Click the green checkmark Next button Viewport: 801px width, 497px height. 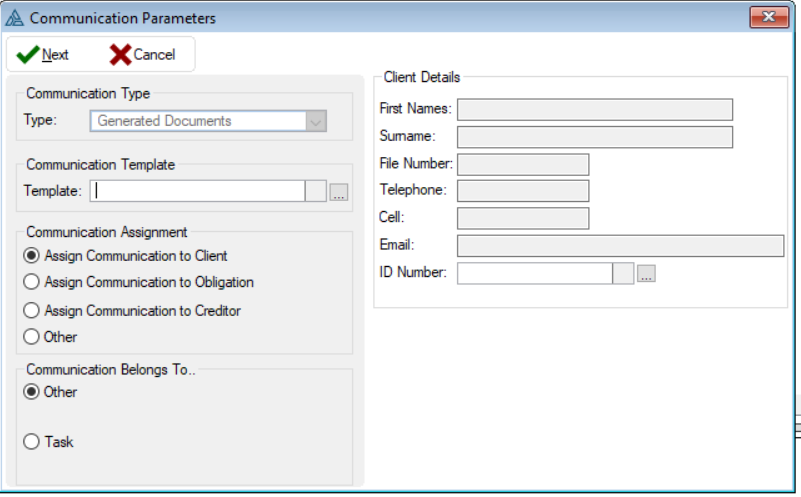pyautogui.click(x=43, y=55)
